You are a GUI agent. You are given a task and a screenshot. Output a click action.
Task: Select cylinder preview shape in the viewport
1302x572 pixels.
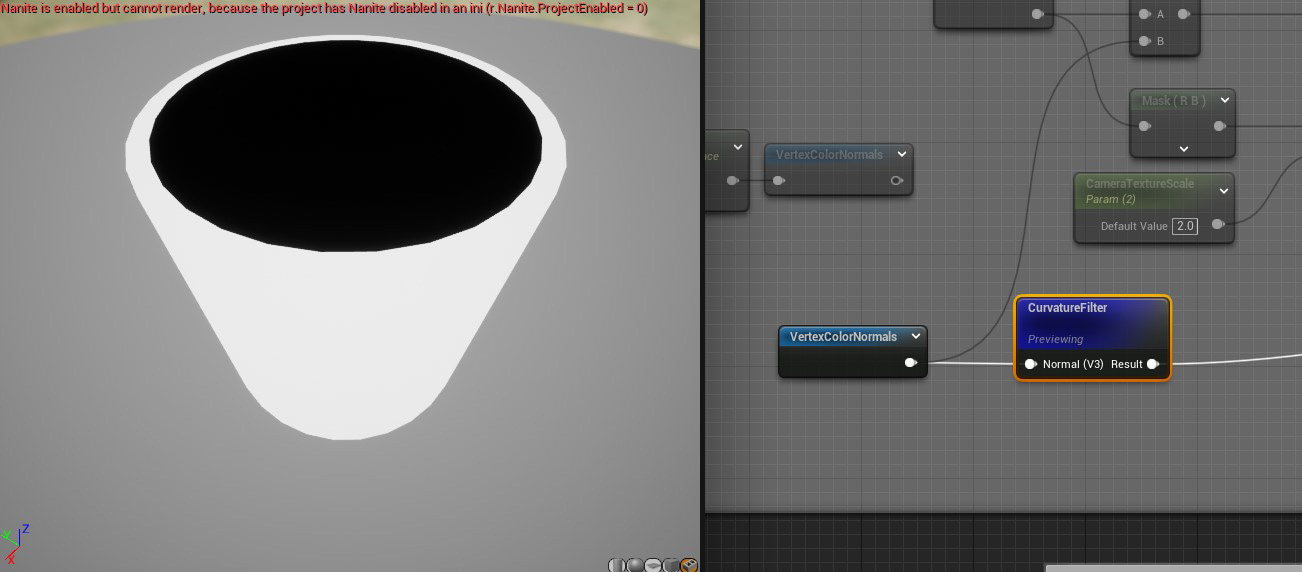(x=617, y=566)
